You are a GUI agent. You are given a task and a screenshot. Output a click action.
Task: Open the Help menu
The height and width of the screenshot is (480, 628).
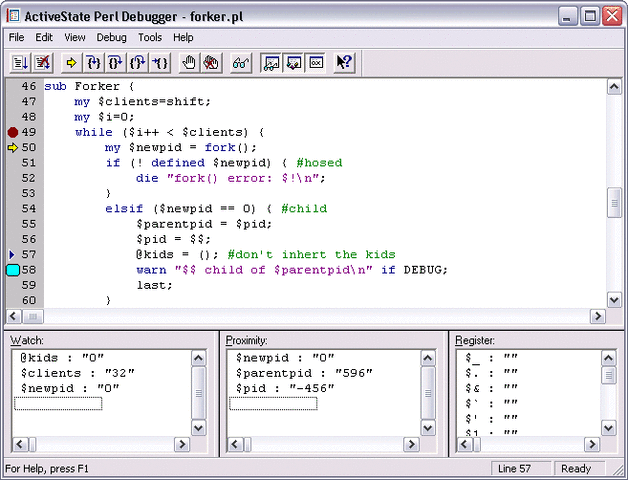[183, 37]
